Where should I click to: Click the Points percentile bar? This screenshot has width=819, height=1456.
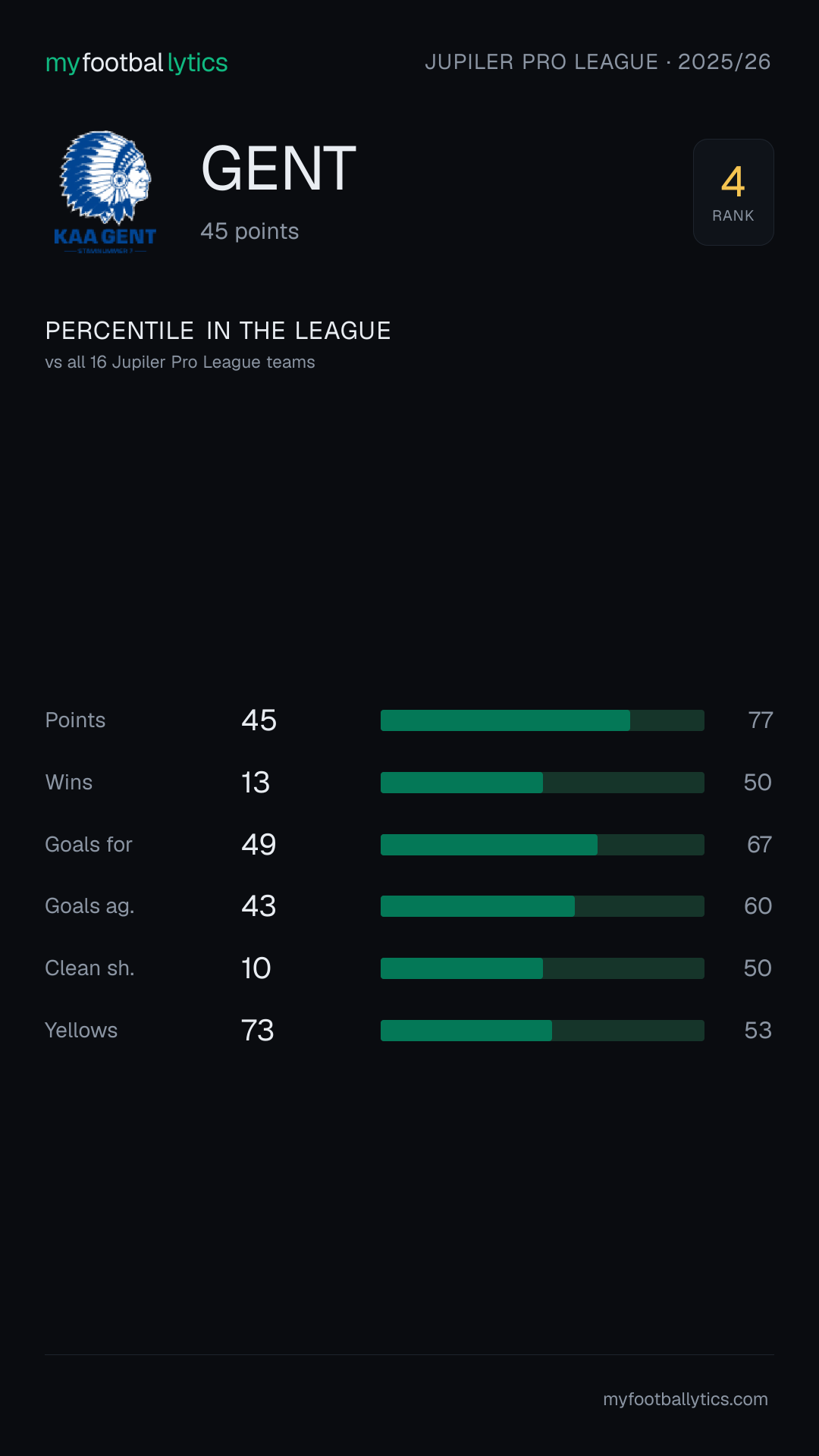(542, 720)
